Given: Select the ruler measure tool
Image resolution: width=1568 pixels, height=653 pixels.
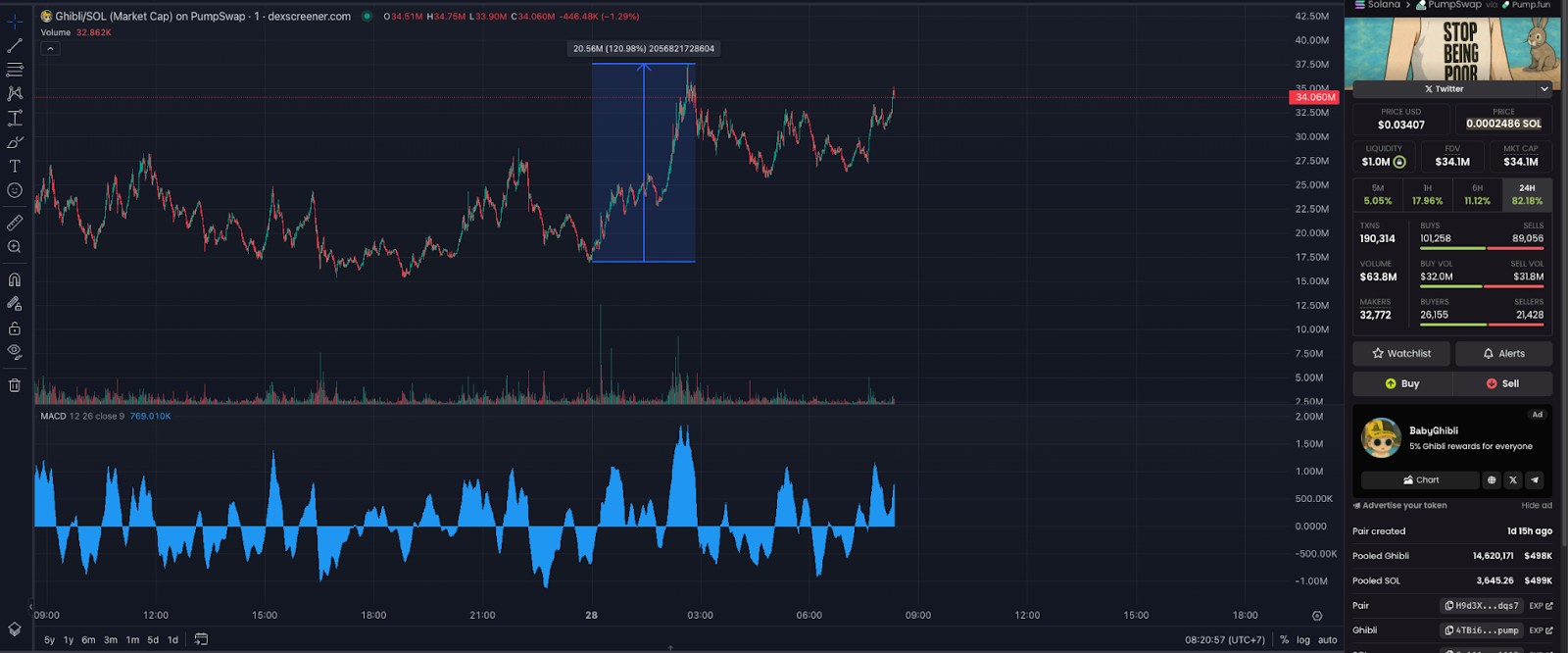Looking at the screenshot, I should click(x=15, y=223).
